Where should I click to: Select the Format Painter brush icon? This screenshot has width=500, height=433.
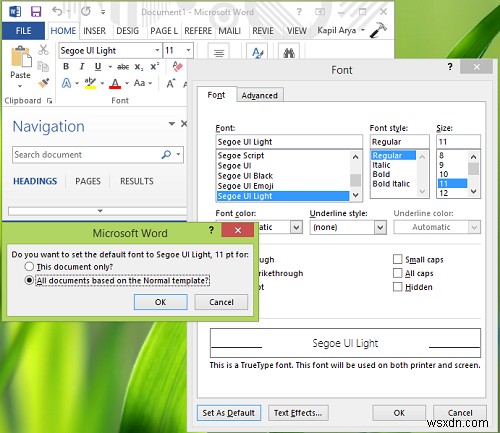(x=44, y=83)
